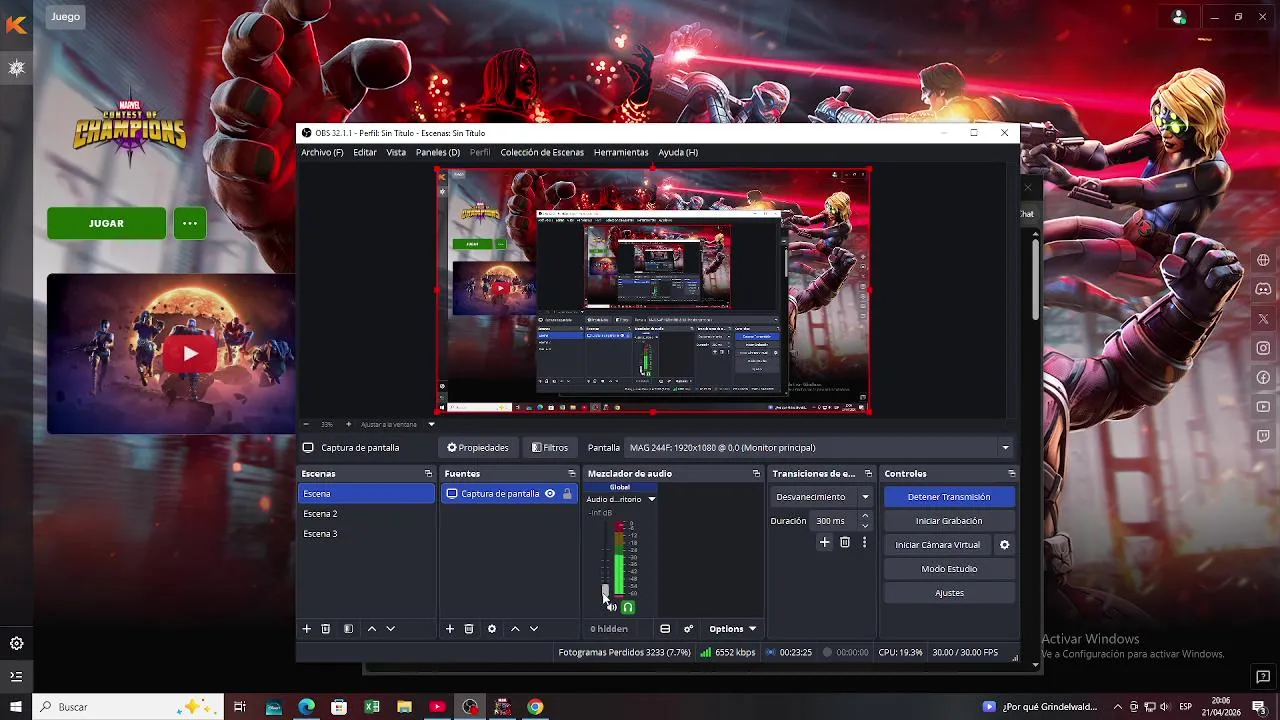Move scene up in Escenas toolbar

click(x=372, y=629)
